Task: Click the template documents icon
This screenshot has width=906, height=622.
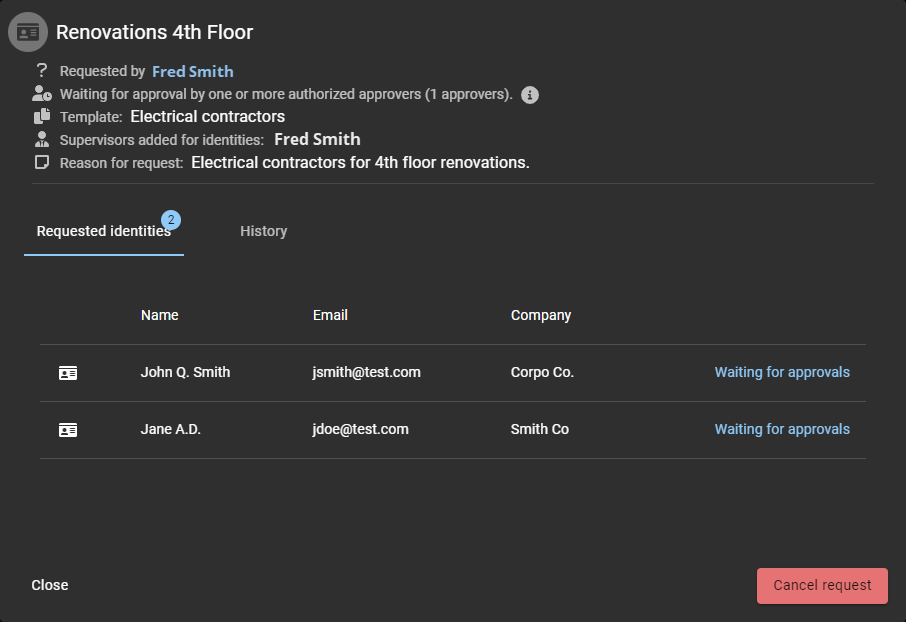Action: point(41,117)
